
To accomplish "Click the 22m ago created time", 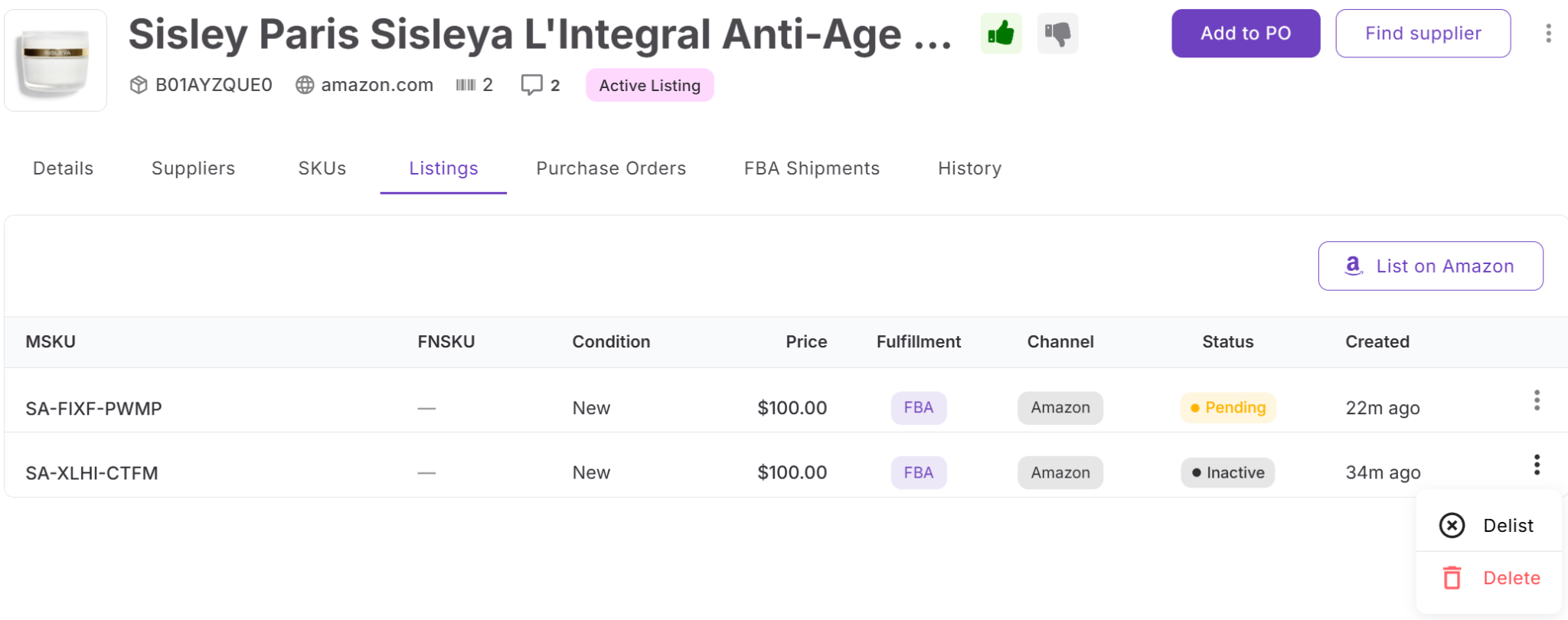I will pos(1383,408).
